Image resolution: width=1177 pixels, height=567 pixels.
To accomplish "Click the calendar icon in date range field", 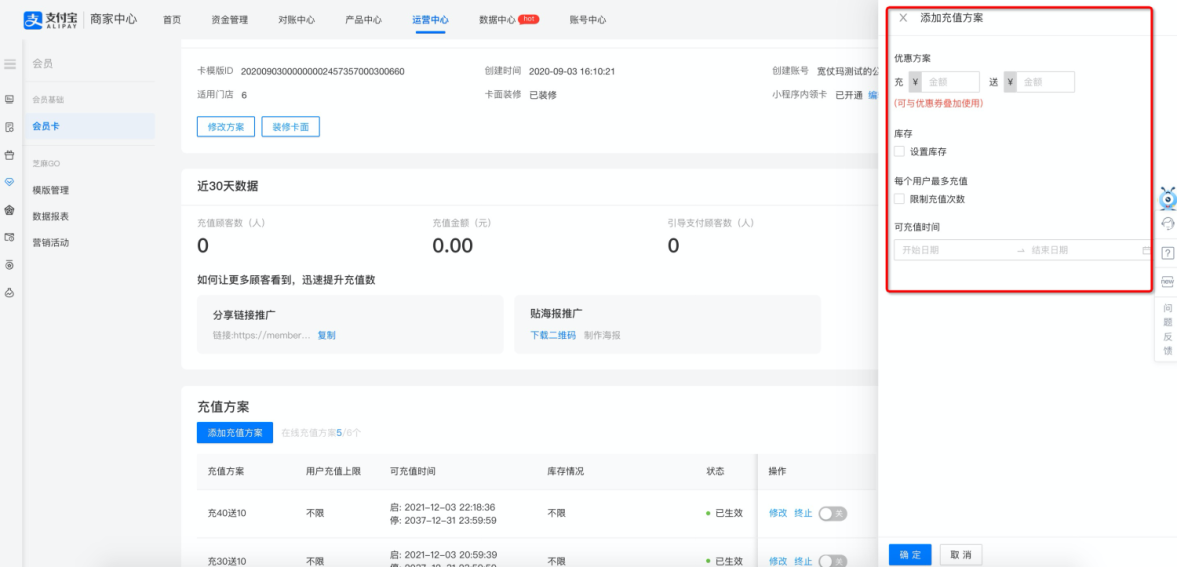I will 1145,250.
